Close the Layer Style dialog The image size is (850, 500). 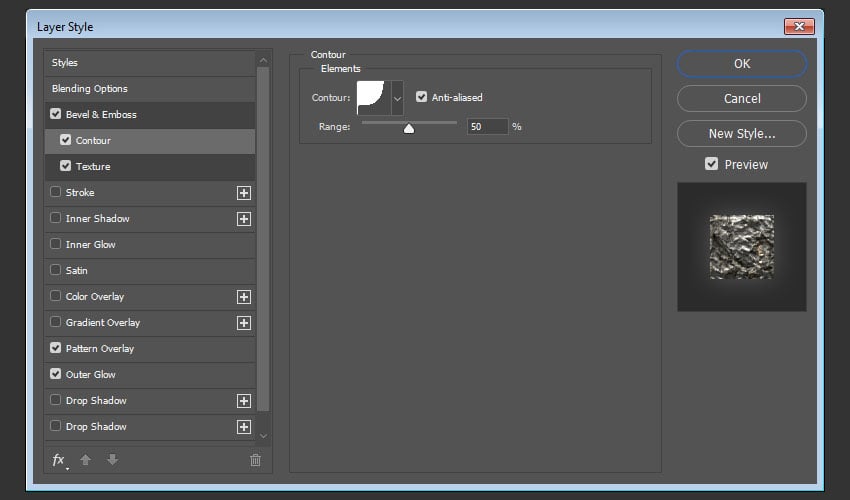coord(799,26)
